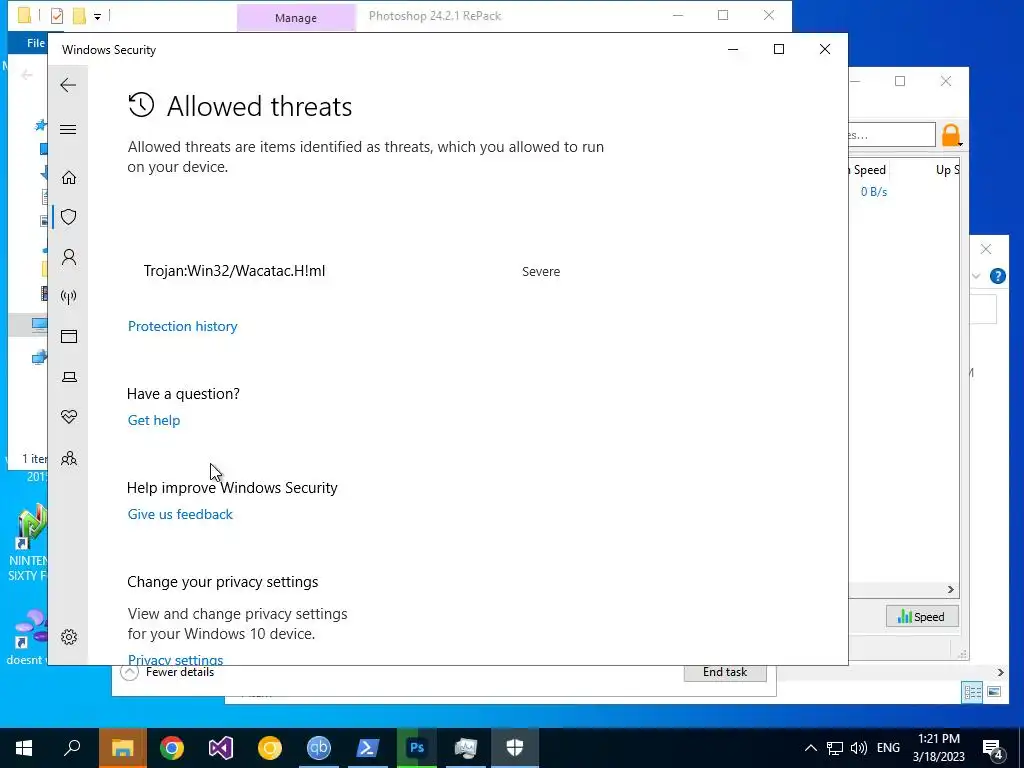Open the Privacy settings link

[x=175, y=659]
